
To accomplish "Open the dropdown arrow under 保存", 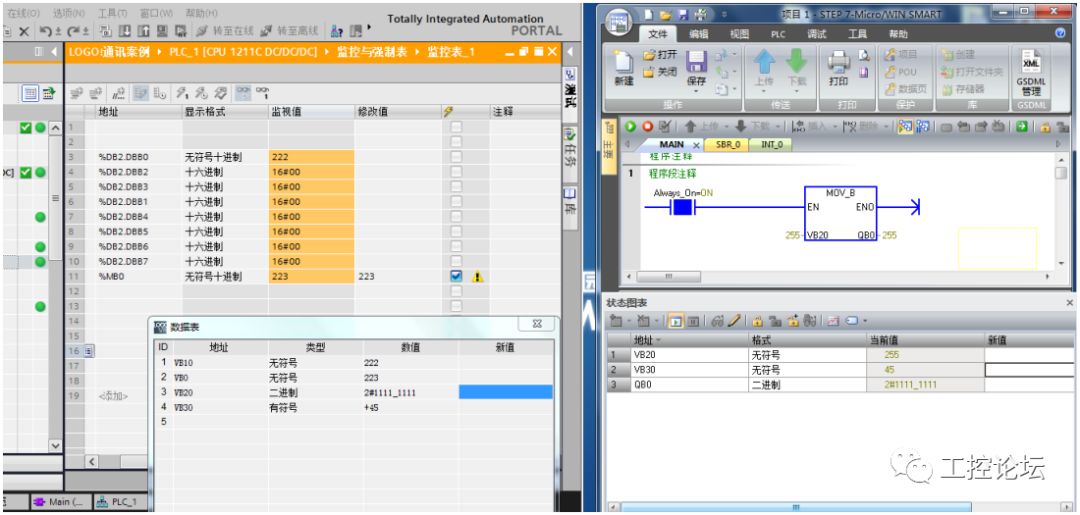I will (696, 92).
